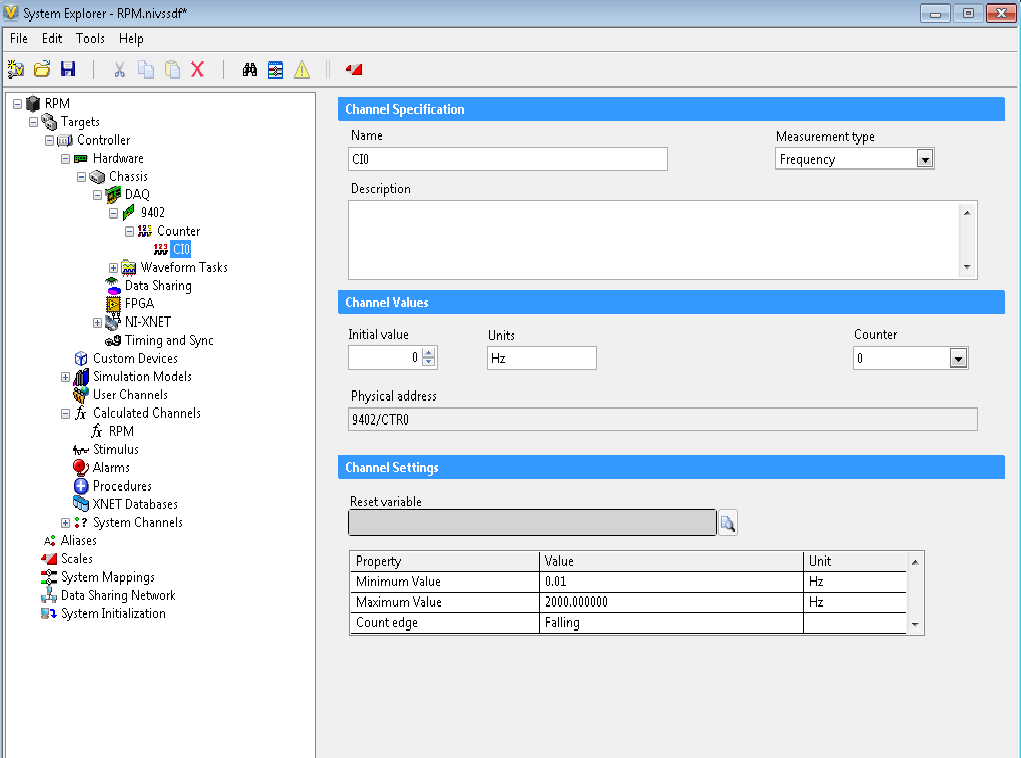Click the User Channels icon
Viewport: 1021px width, 758px height.
point(81,395)
